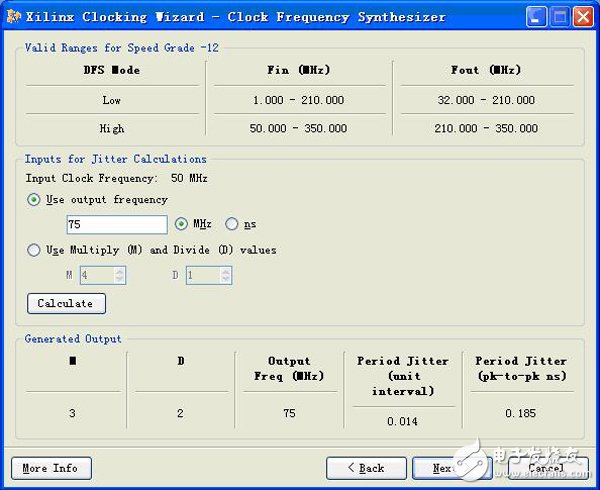Image resolution: width=600 pixels, height=490 pixels.
Task: Open More Info
Action: tap(51, 468)
